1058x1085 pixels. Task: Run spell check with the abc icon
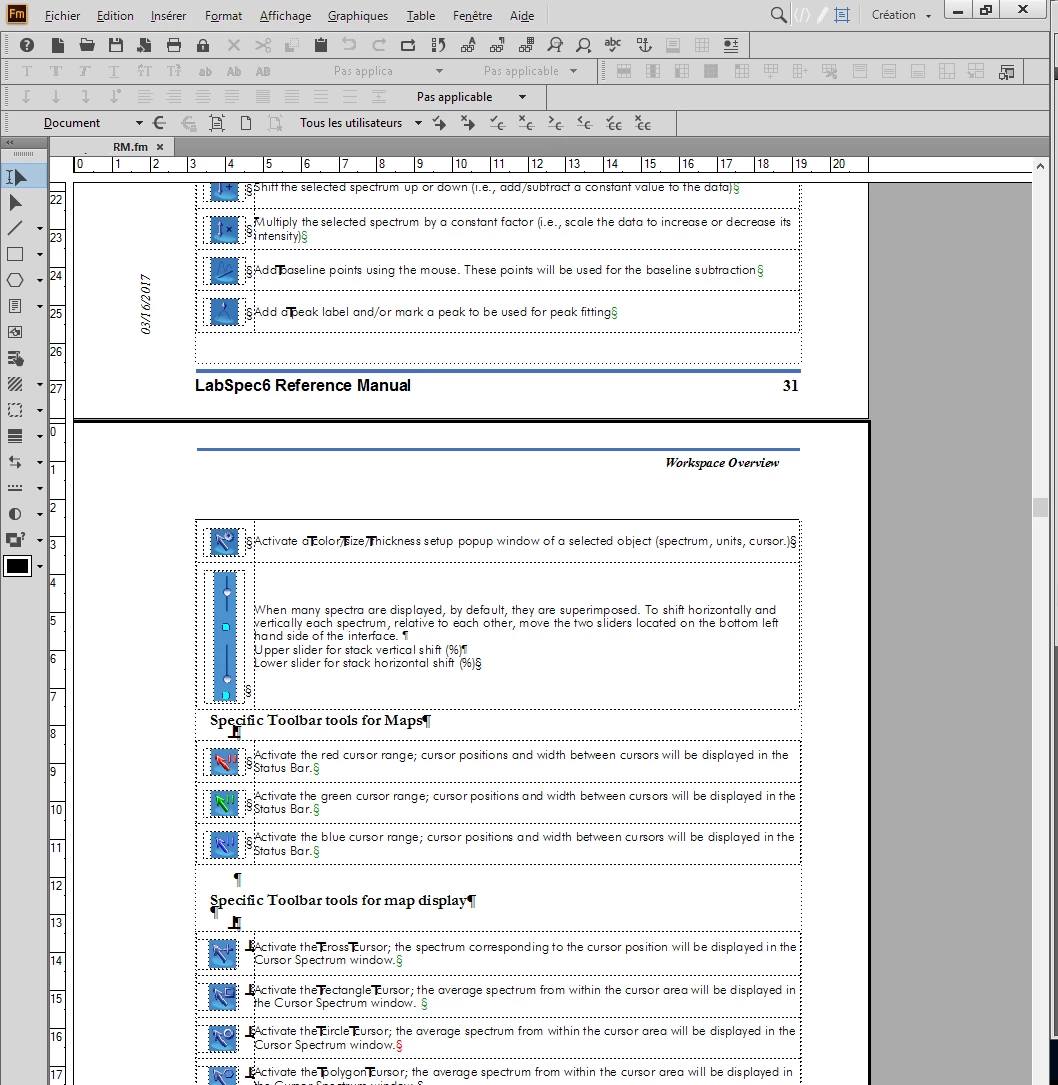click(x=613, y=45)
